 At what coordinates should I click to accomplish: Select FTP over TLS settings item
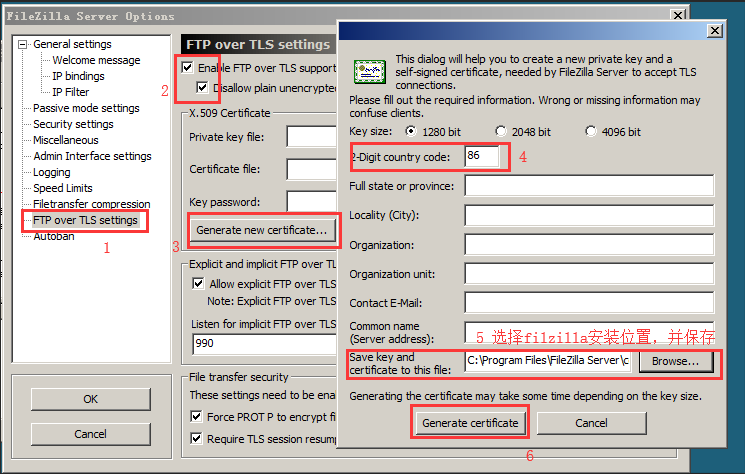click(x=85, y=220)
